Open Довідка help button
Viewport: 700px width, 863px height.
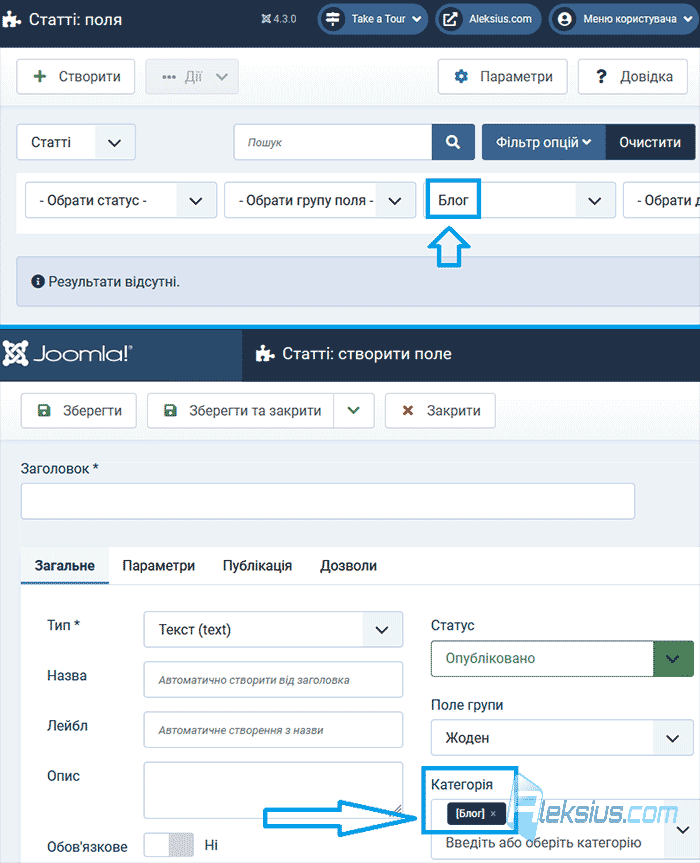632,77
